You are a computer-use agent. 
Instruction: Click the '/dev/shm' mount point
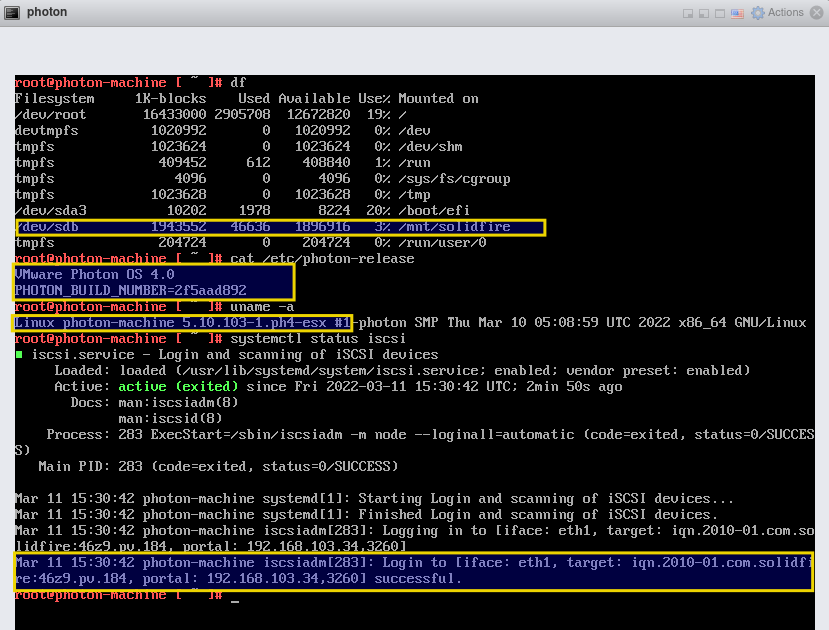point(430,146)
